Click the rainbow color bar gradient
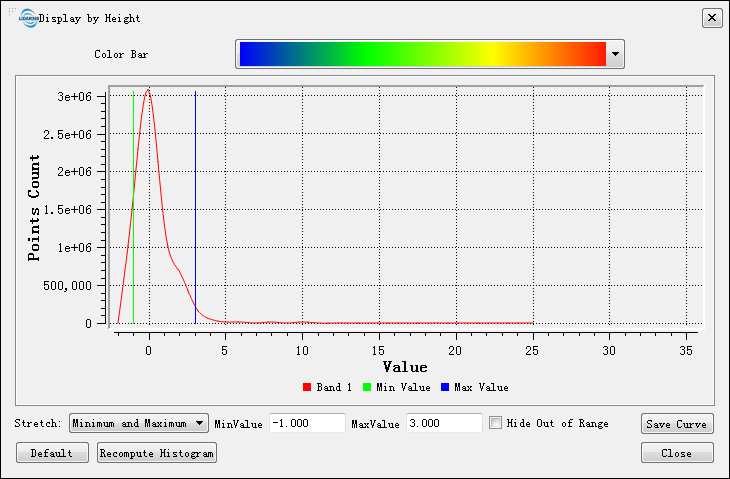 pyautogui.click(x=422, y=54)
